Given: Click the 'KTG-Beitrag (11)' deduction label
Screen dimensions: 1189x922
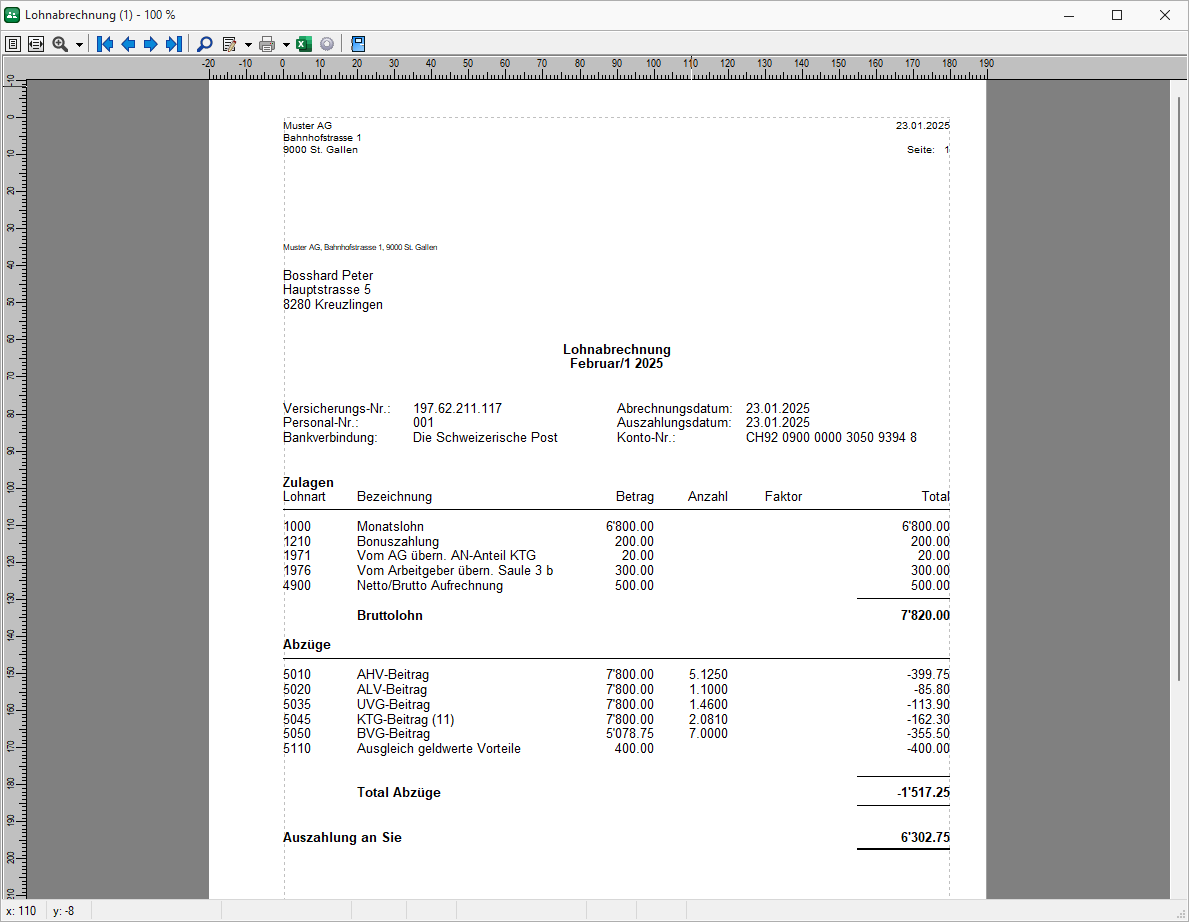Looking at the screenshot, I should coord(406,720).
